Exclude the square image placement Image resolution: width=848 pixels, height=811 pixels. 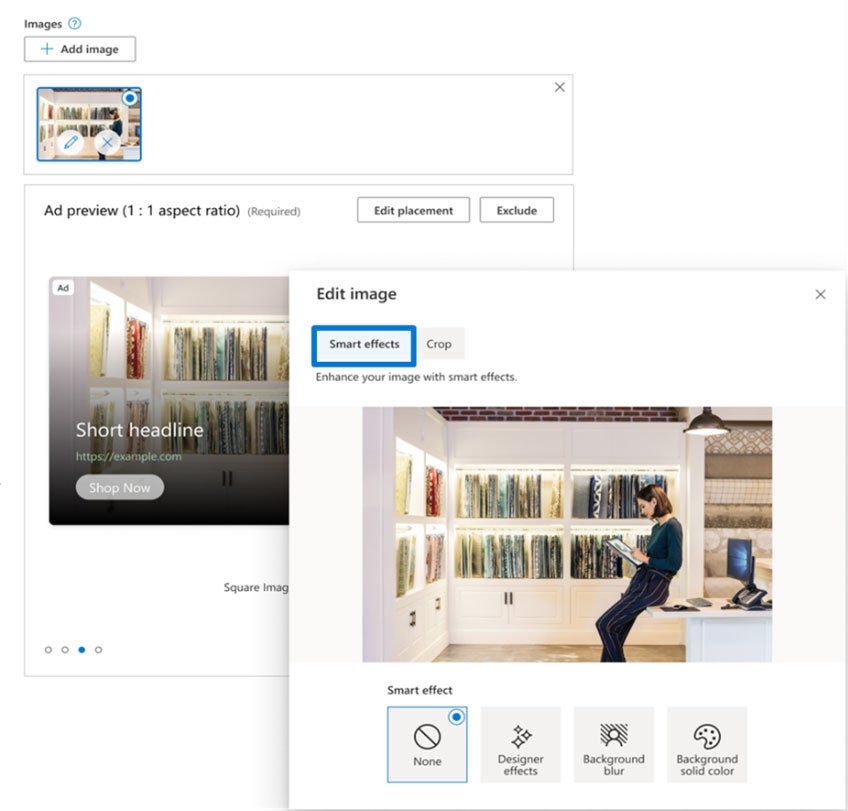(x=517, y=210)
